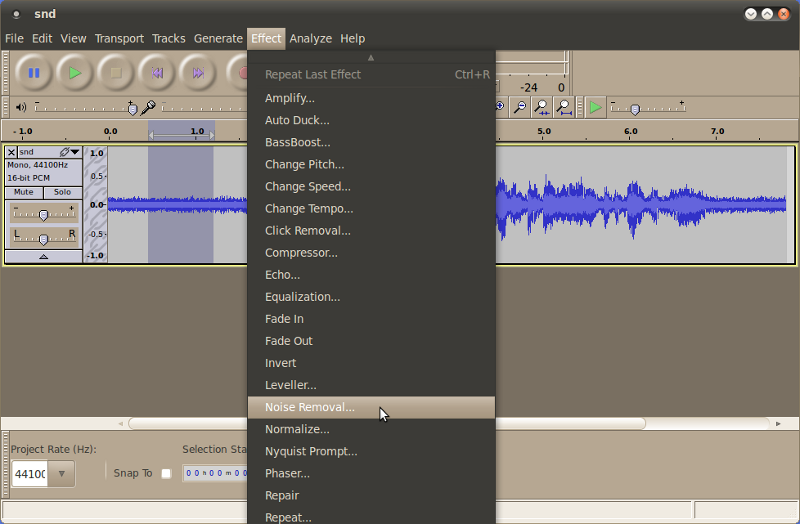Choose BassBoost... effect
800x524 pixels.
coord(371,142)
